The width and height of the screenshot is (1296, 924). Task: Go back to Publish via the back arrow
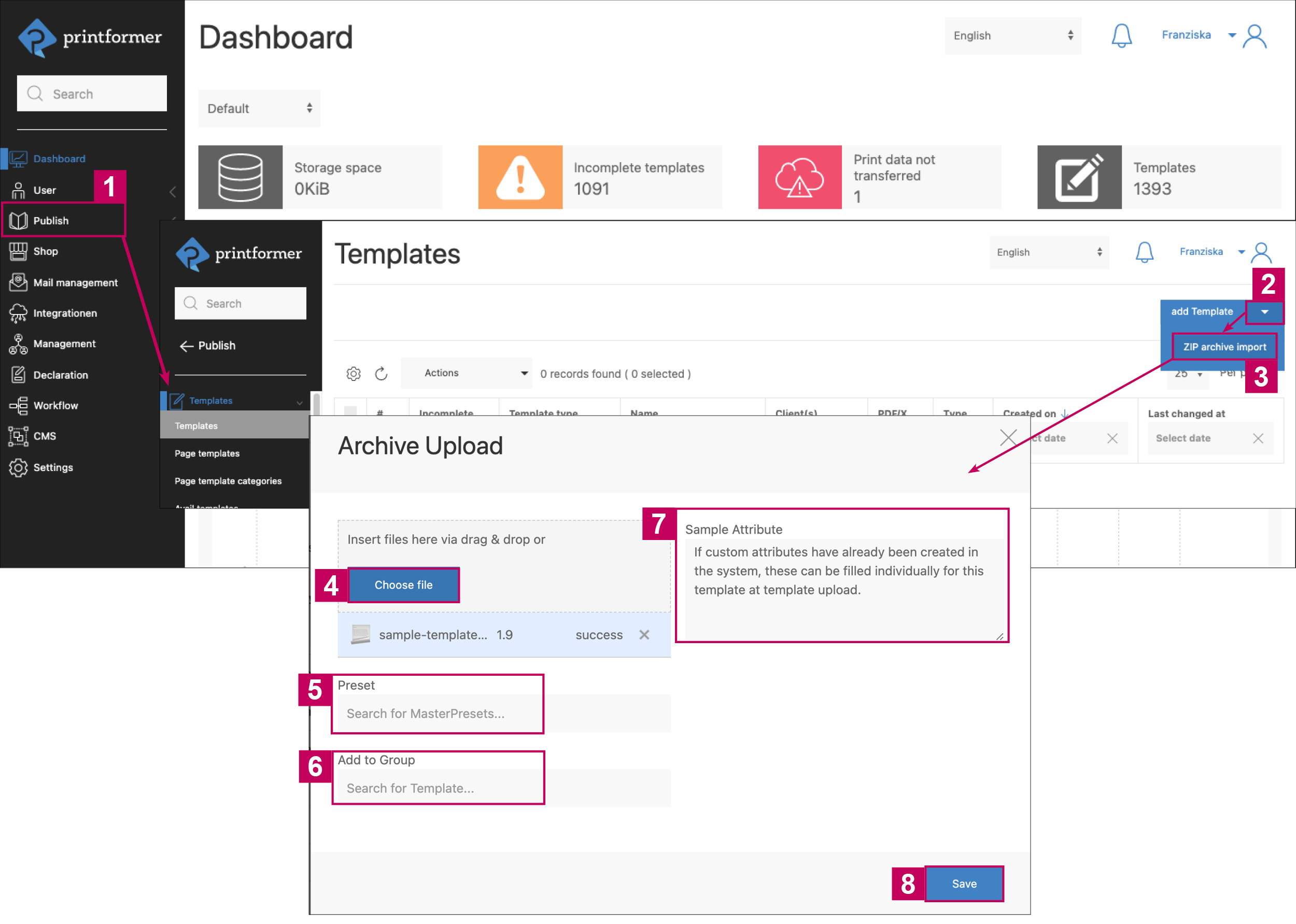188,346
